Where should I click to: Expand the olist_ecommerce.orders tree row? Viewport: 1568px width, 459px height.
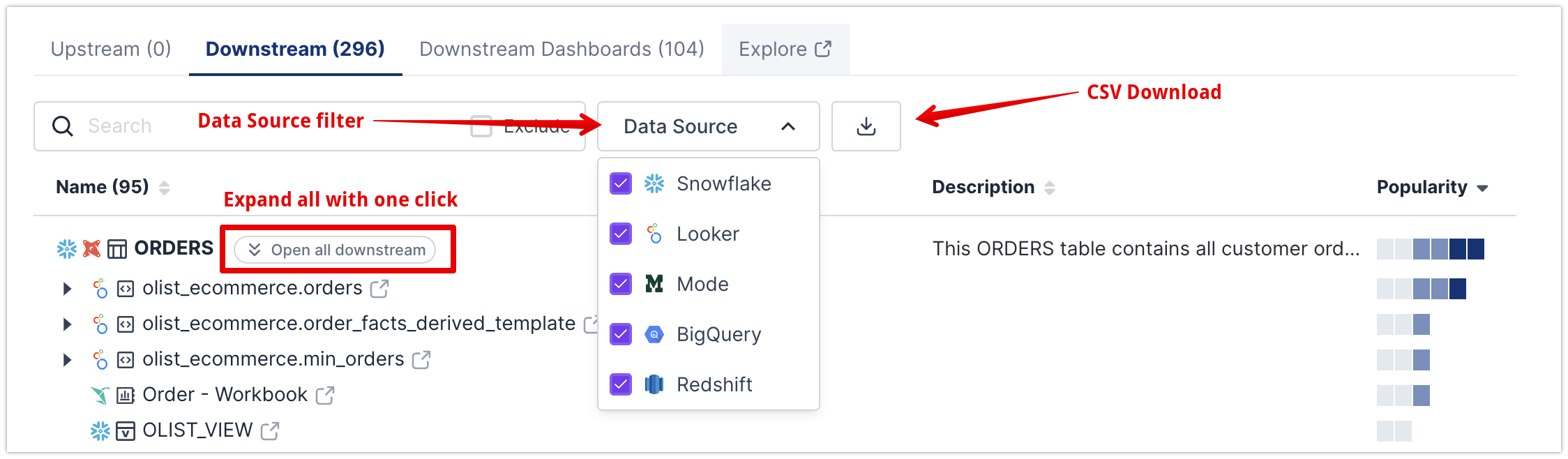pos(67,289)
